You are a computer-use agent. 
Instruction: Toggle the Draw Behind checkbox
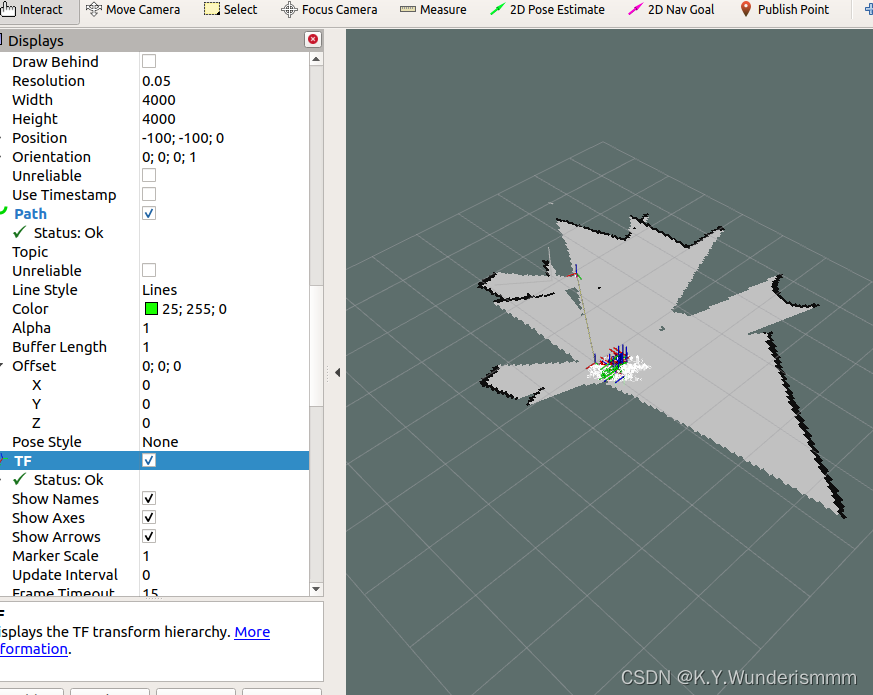coord(149,61)
